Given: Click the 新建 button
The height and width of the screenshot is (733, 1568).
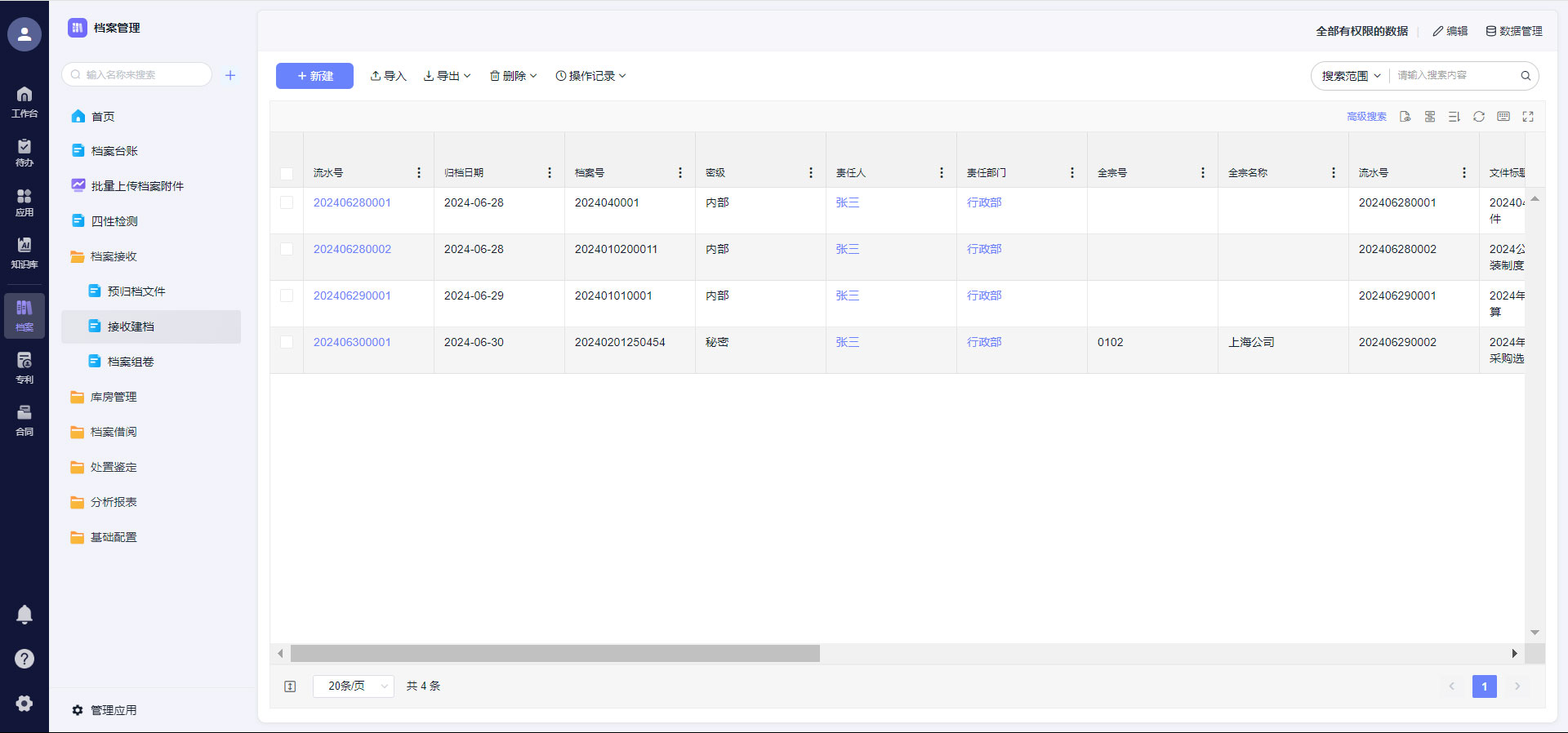Looking at the screenshot, I should [314, 76].
